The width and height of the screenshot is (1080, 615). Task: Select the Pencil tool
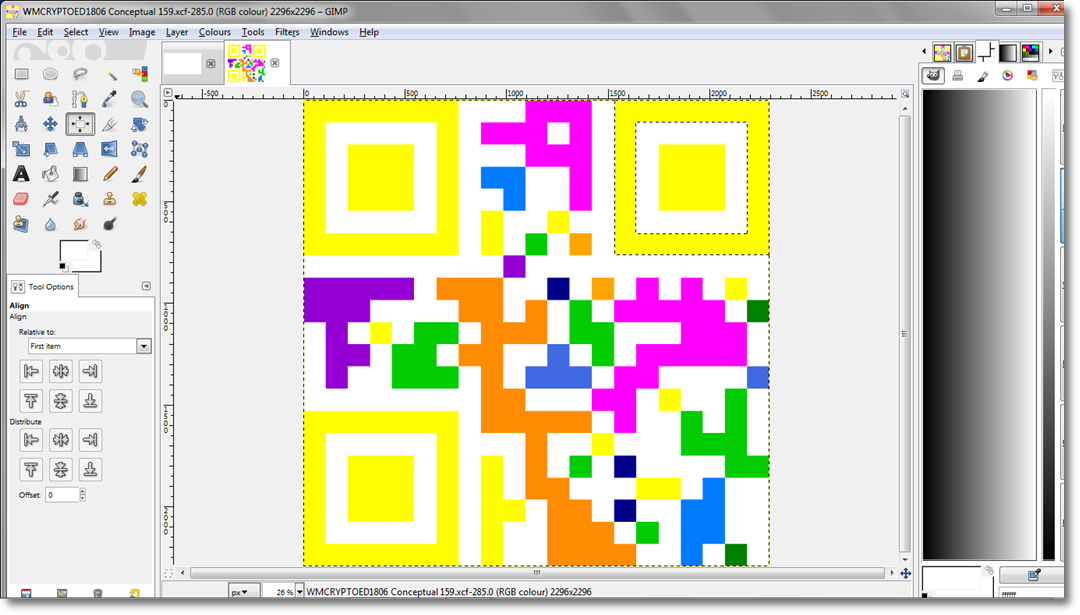[110, 174]
